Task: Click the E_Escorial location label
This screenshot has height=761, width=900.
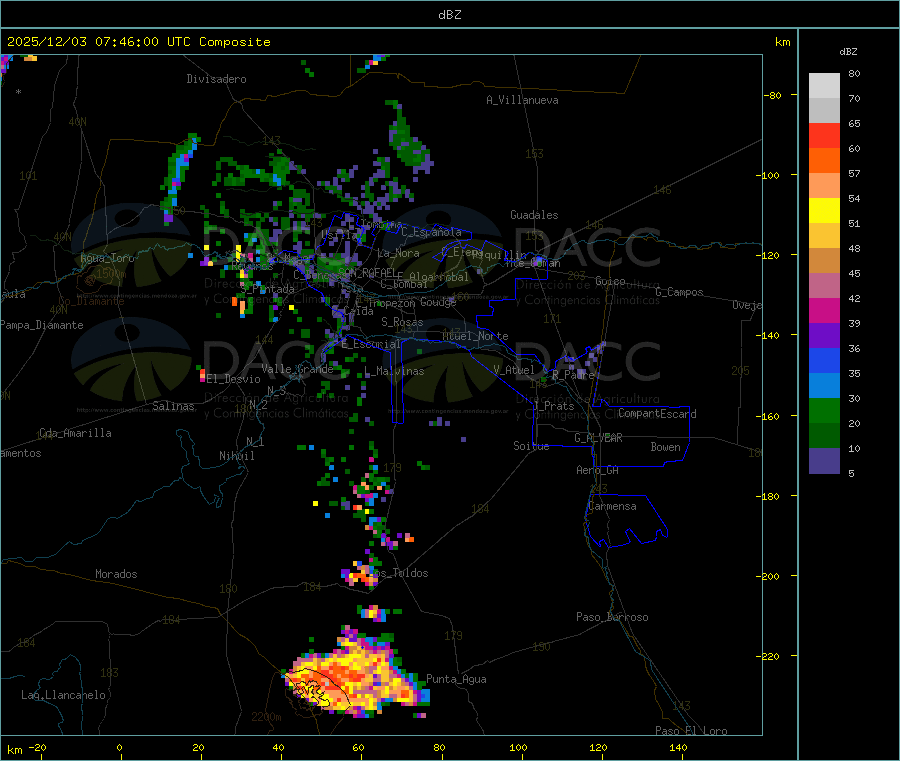Action: tap(370, 344)
